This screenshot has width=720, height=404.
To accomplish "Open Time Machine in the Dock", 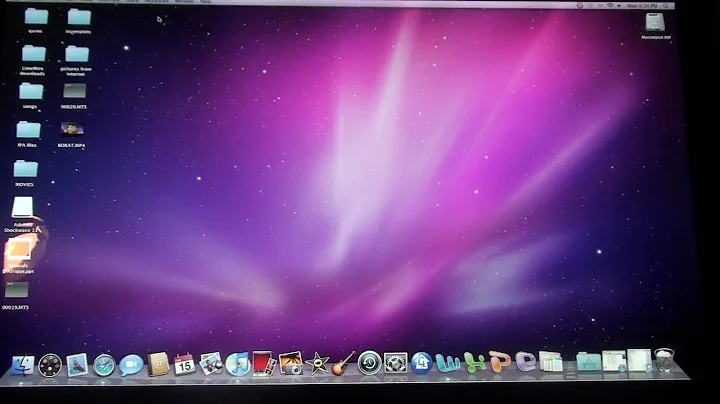I will pyautogui.click(x=370, y=363).
